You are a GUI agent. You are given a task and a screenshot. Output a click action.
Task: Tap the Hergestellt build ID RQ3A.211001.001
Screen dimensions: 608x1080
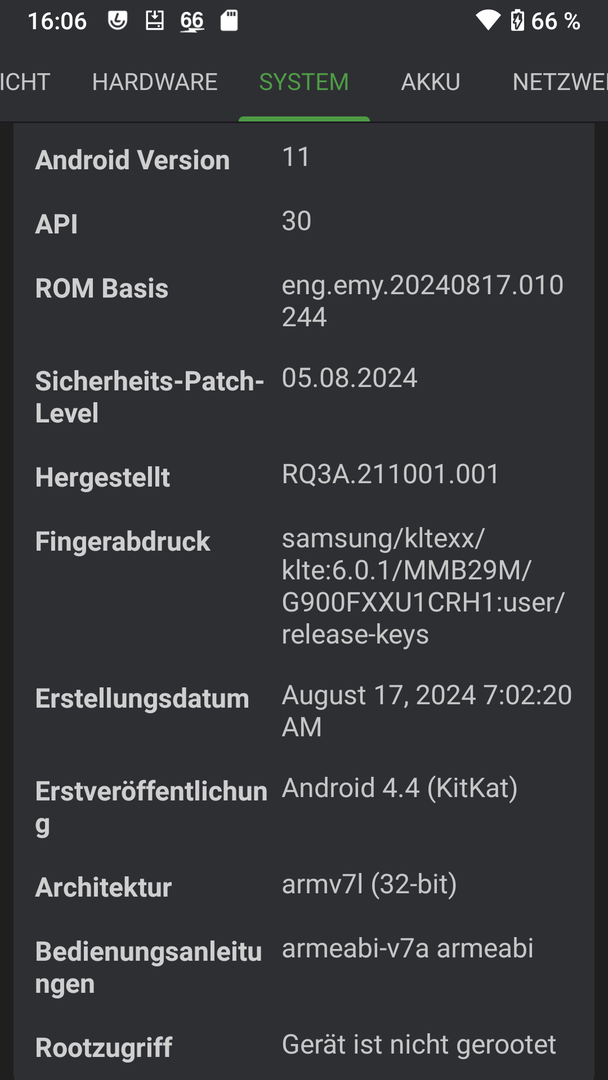coord(390,474)
